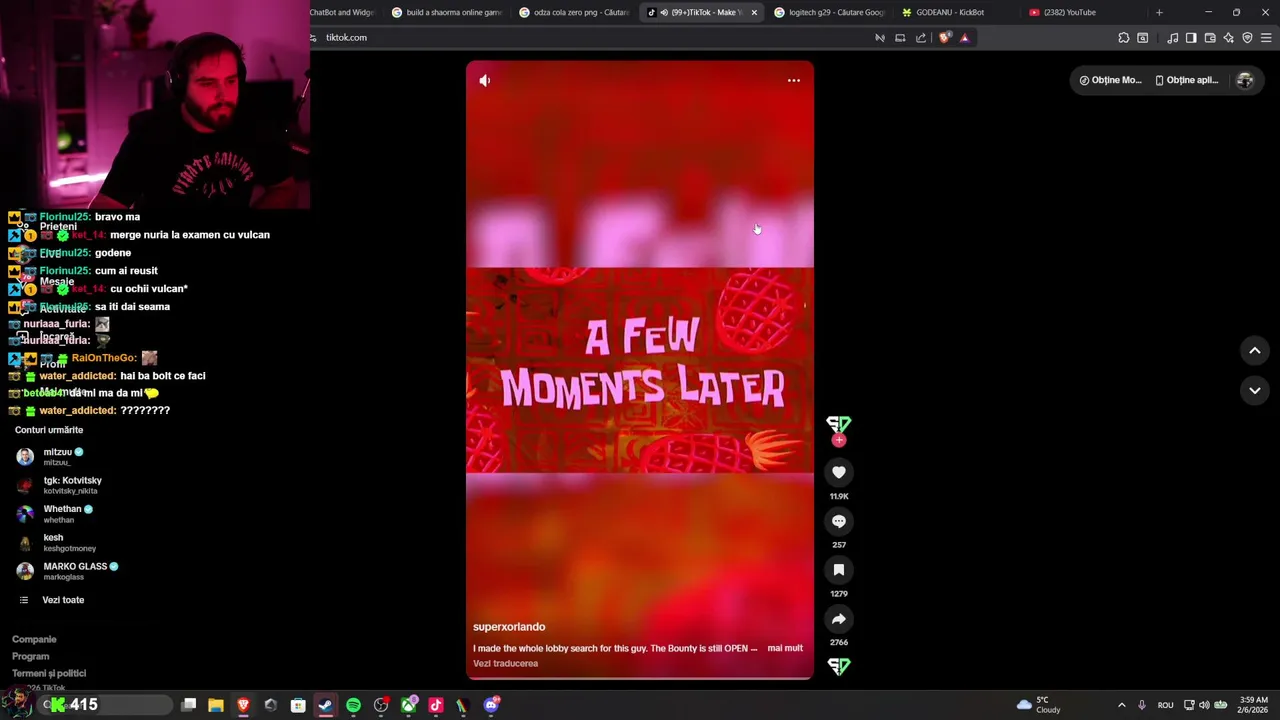The image size is (1280, 720).
Task: Go to next video with down chevron
Action: [x=1255, y=390]
